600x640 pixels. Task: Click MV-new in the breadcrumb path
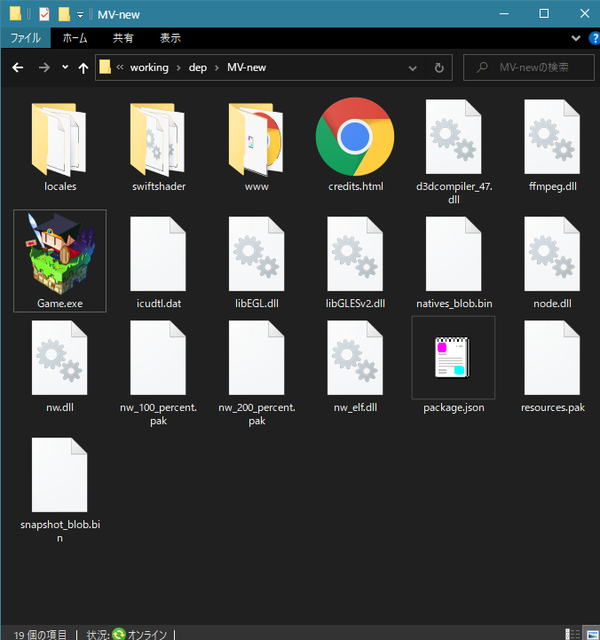(x=247, y=67)
